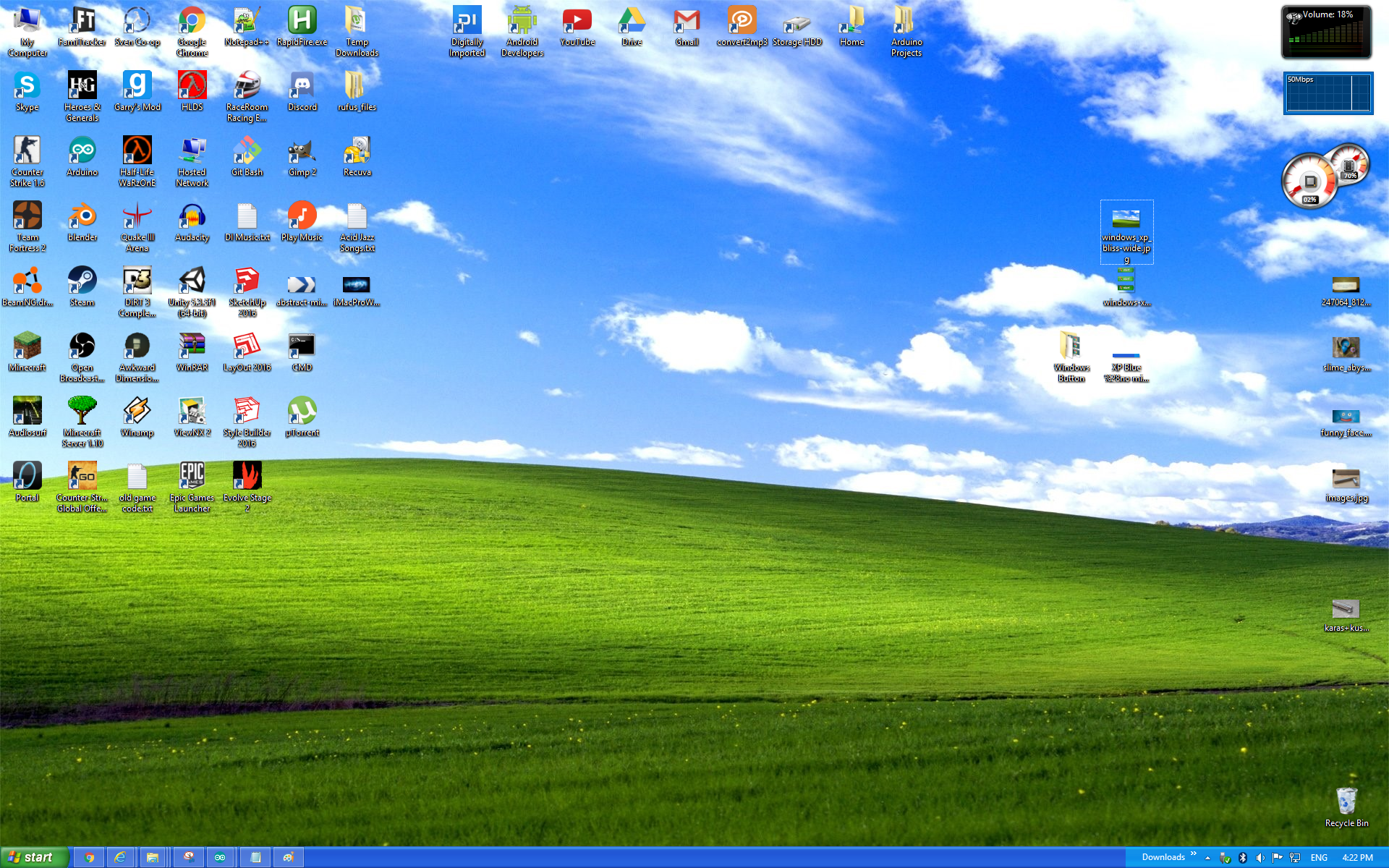Open the uTorrent desktop shortcut
Image resolution: width=1389 pixels, height=868 pixels.
302,412
